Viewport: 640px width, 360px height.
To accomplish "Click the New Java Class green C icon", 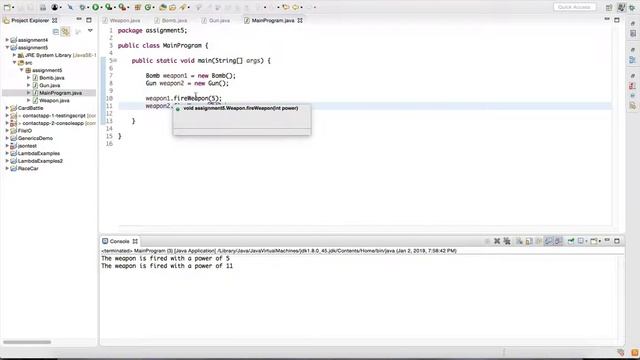I will (148, 7).
